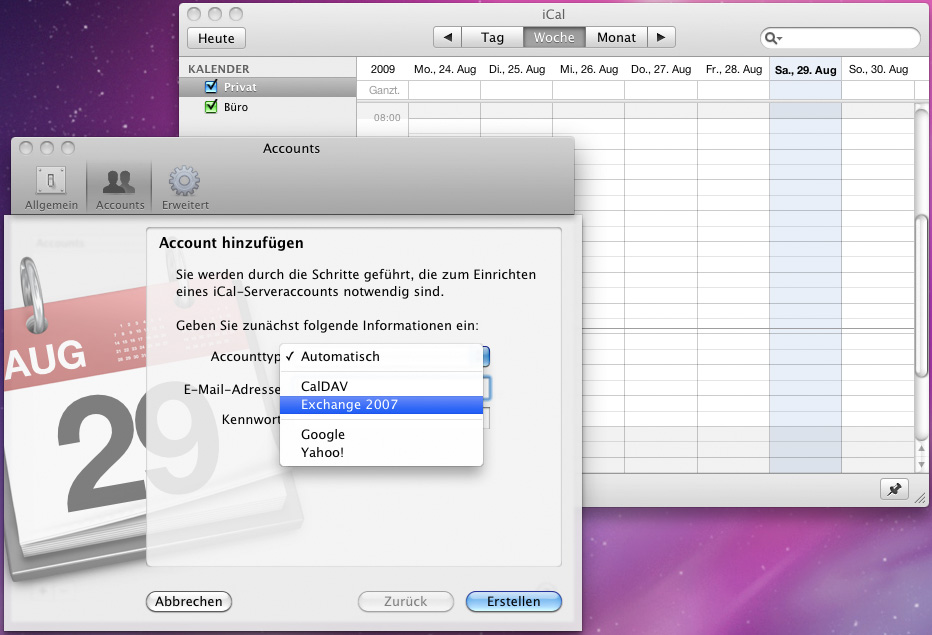This screenshot has height=635, width=932.
Task: Click the Zurück button
Action: 405,602
